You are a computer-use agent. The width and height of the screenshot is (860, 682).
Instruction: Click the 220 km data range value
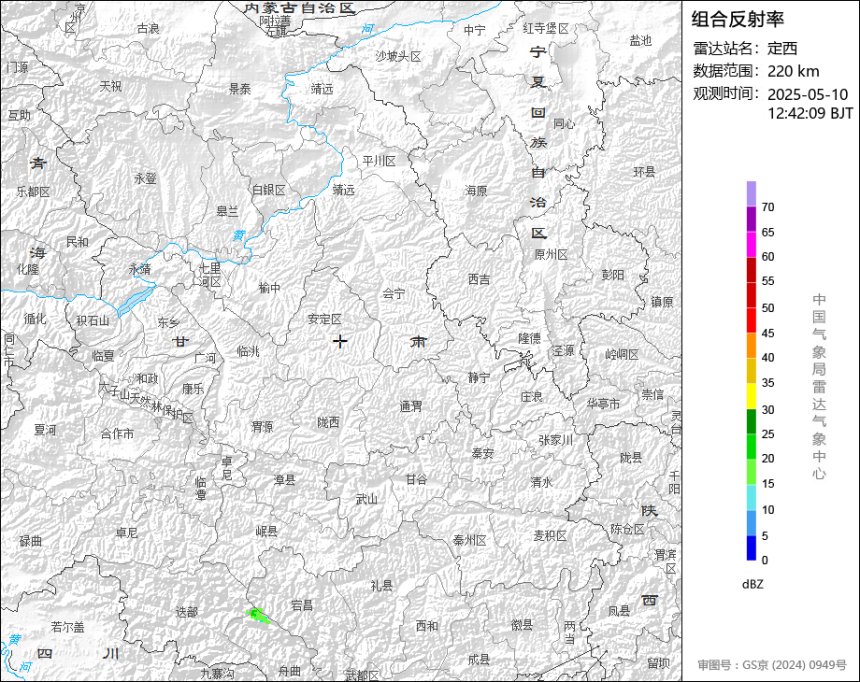point(793,71)
